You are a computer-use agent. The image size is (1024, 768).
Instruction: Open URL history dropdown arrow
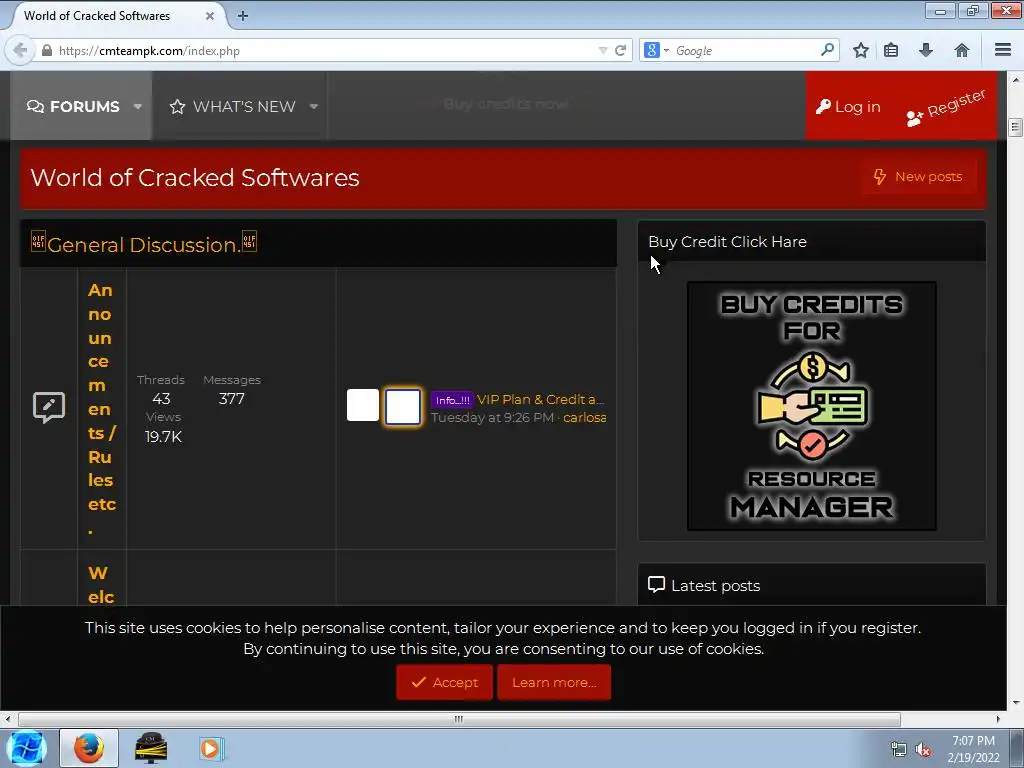point(603,50)
